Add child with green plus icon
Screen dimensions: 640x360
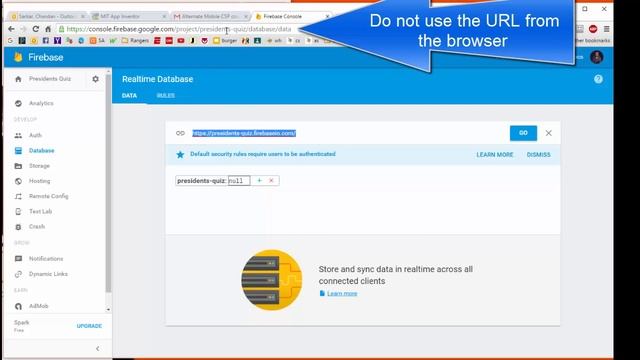259,180
